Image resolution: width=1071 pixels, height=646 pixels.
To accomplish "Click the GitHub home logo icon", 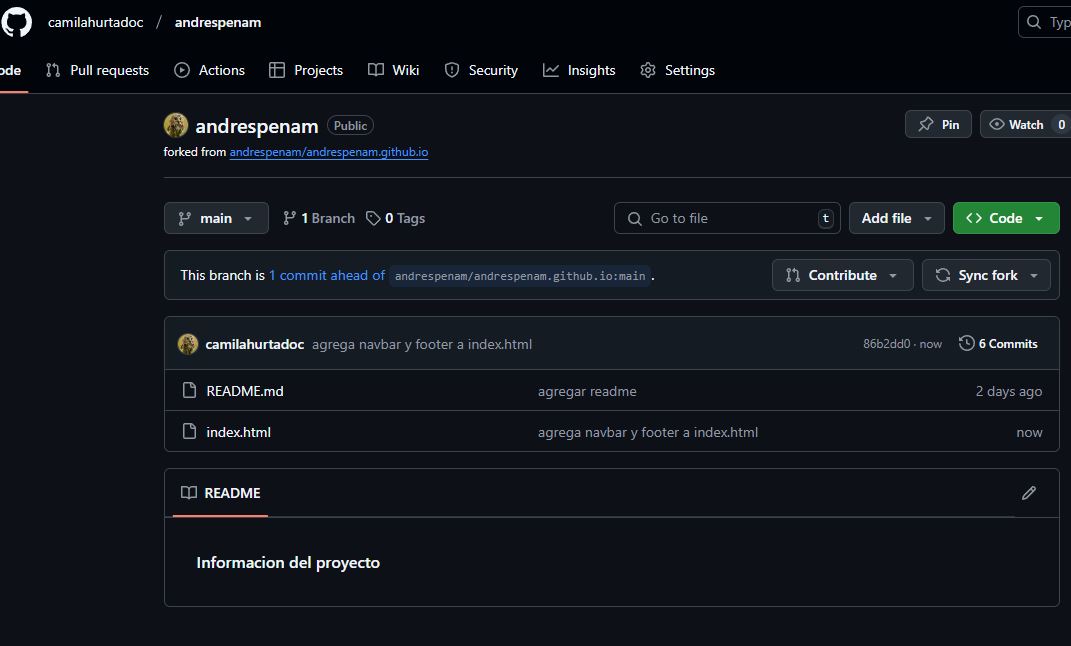I will 16,21.
